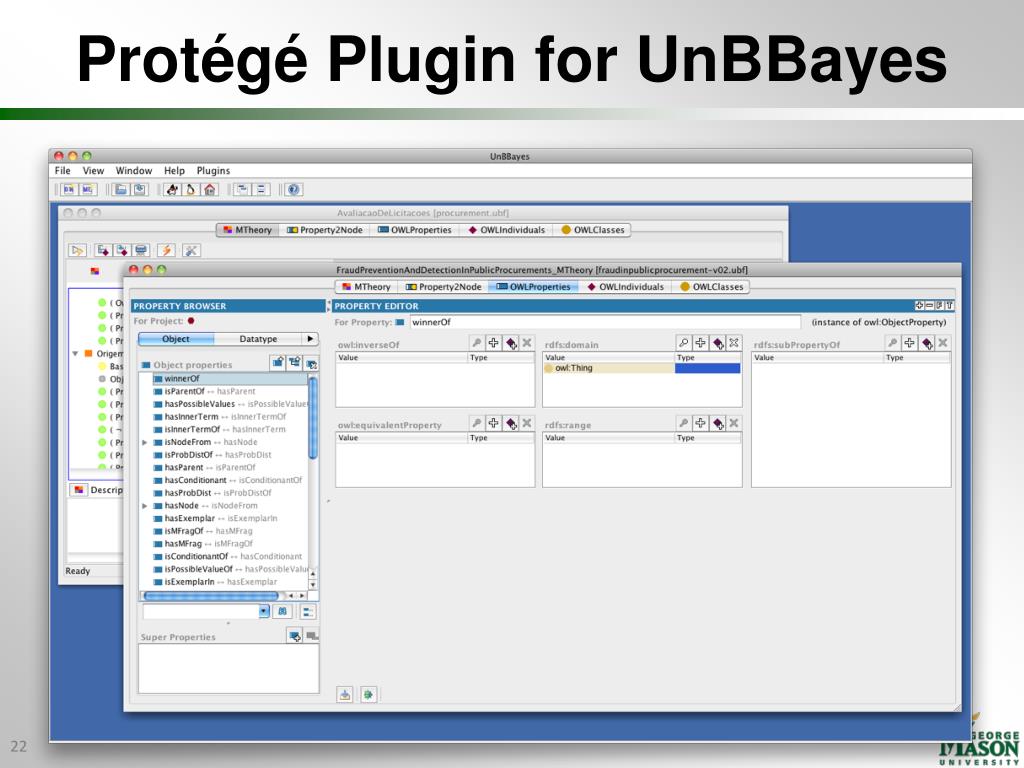Click the create object property icon
The width and height of the screenshot is (1024, 768).
(x=278, y=362)
